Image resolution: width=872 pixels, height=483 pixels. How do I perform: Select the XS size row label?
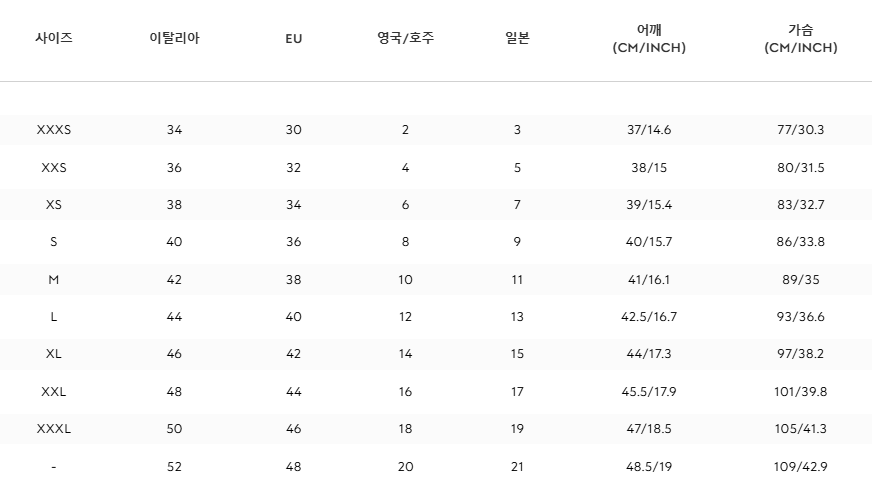click(54, 205)
